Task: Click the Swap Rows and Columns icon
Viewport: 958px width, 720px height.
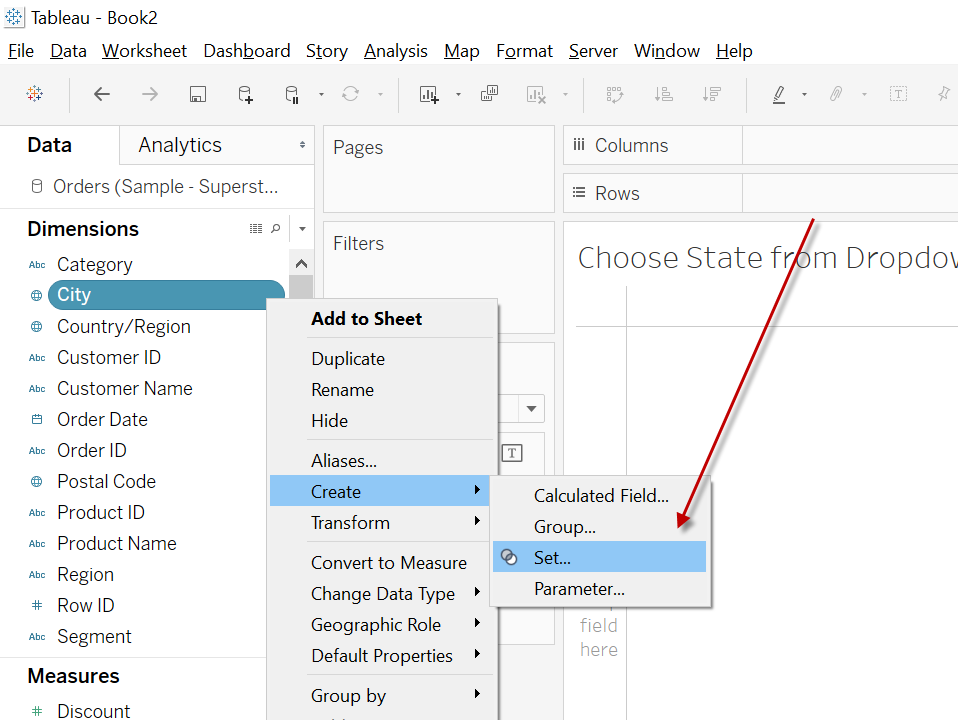Action: coord(614,94)
